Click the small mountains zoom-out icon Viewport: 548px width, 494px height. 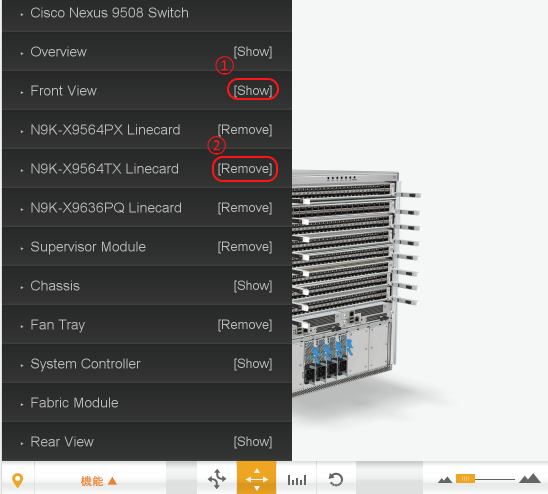445,480
